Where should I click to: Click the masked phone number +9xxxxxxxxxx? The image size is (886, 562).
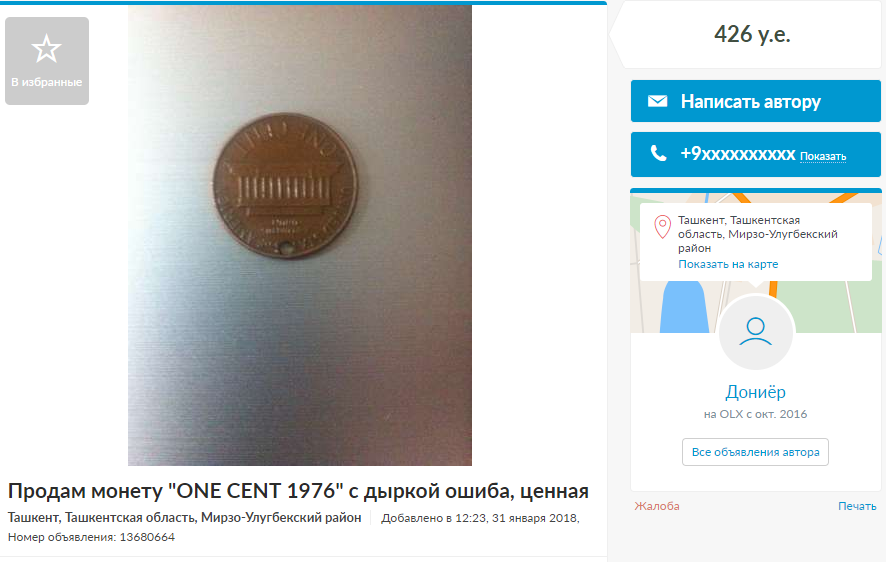(x=737, y=154)
